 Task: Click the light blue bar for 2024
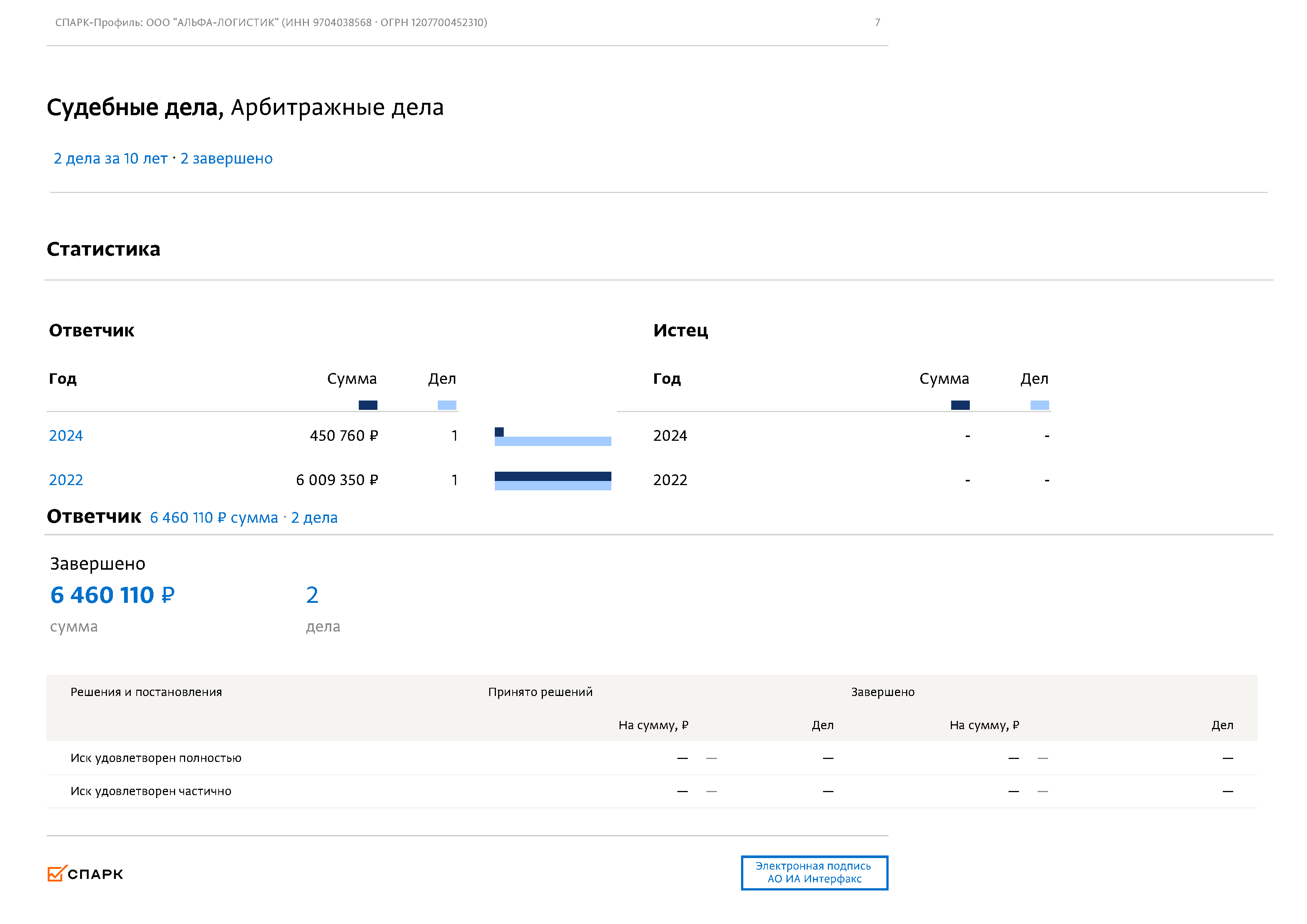[553, 441]
